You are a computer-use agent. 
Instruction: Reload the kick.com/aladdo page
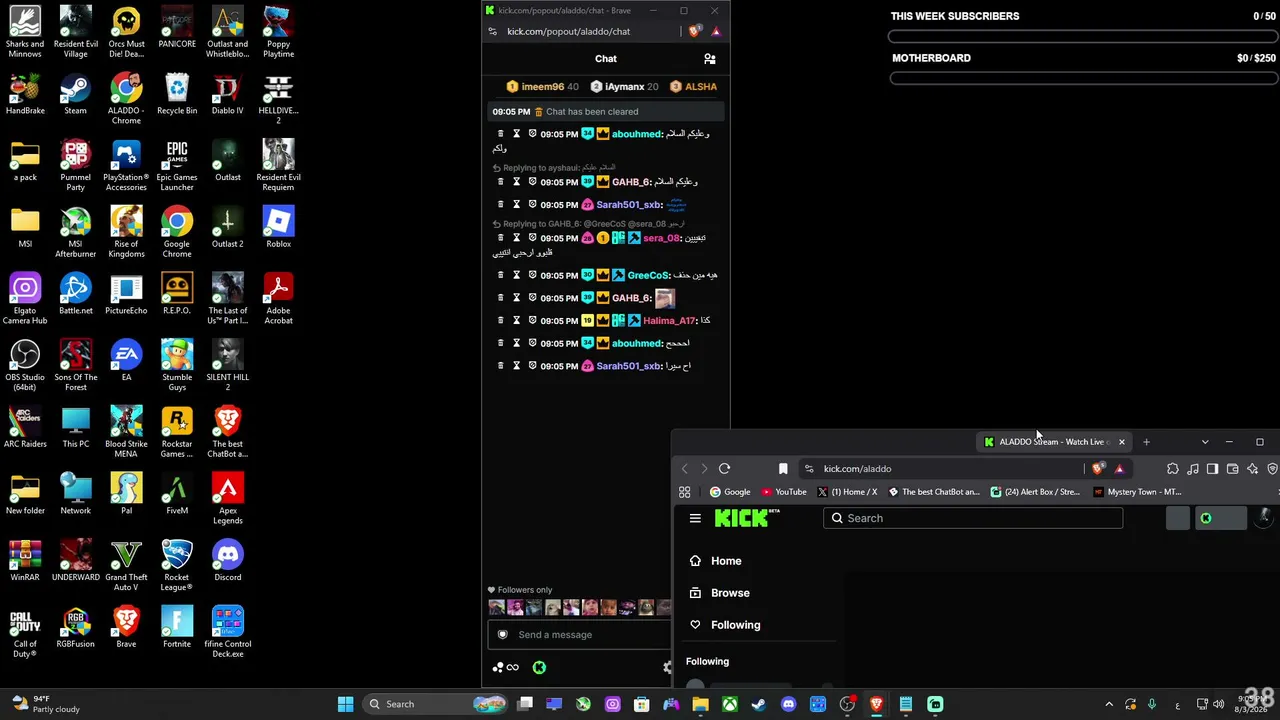pos(725,468)
